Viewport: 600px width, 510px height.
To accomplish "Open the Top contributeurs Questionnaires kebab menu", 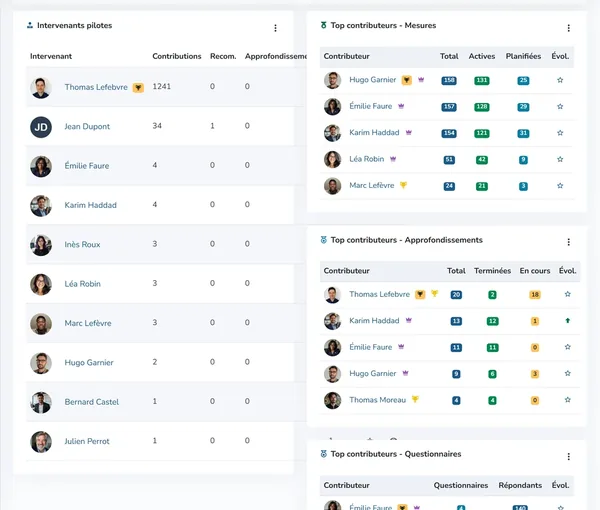I will coord(568,456).
